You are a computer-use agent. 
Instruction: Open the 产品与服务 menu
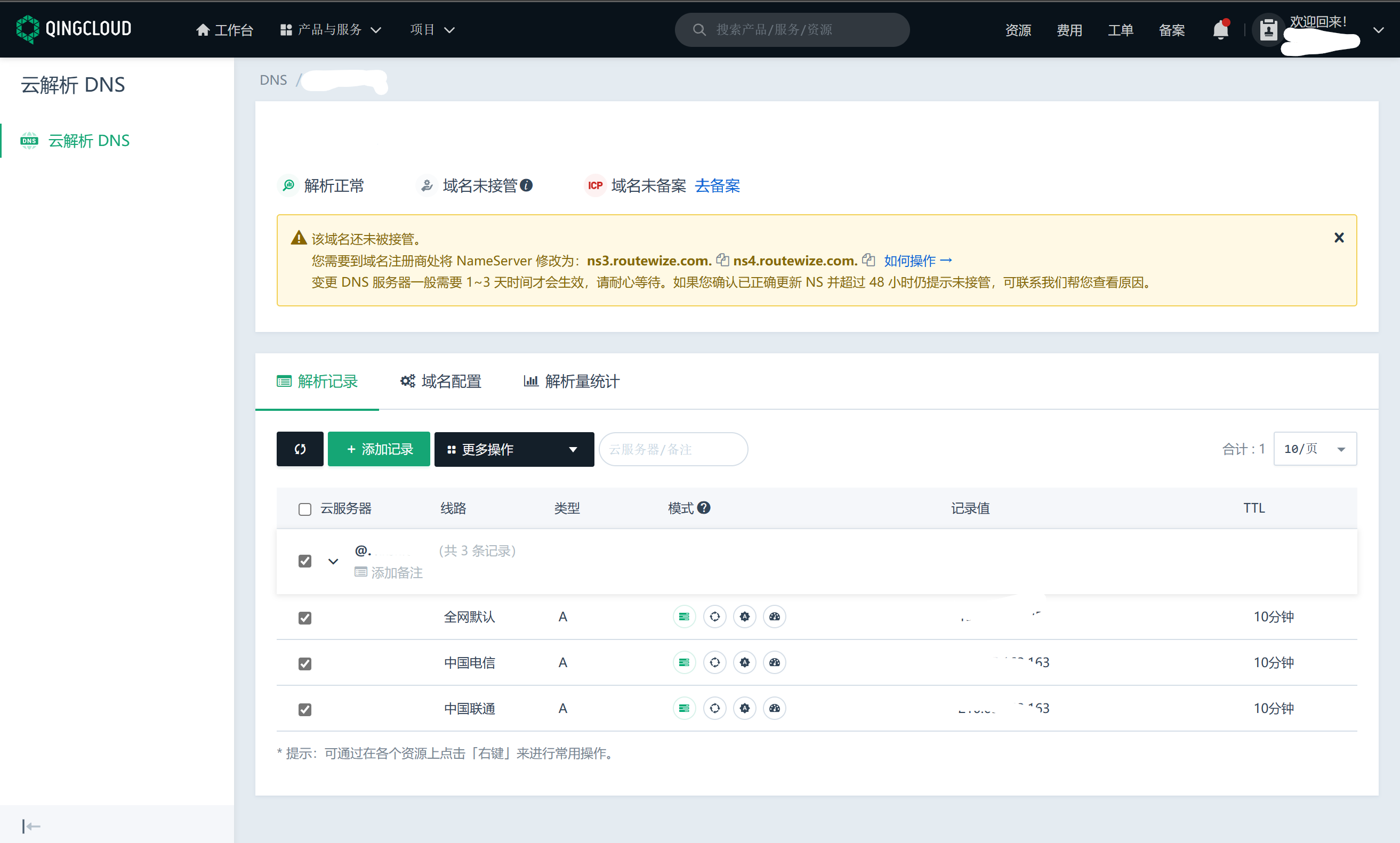[329, 29]
